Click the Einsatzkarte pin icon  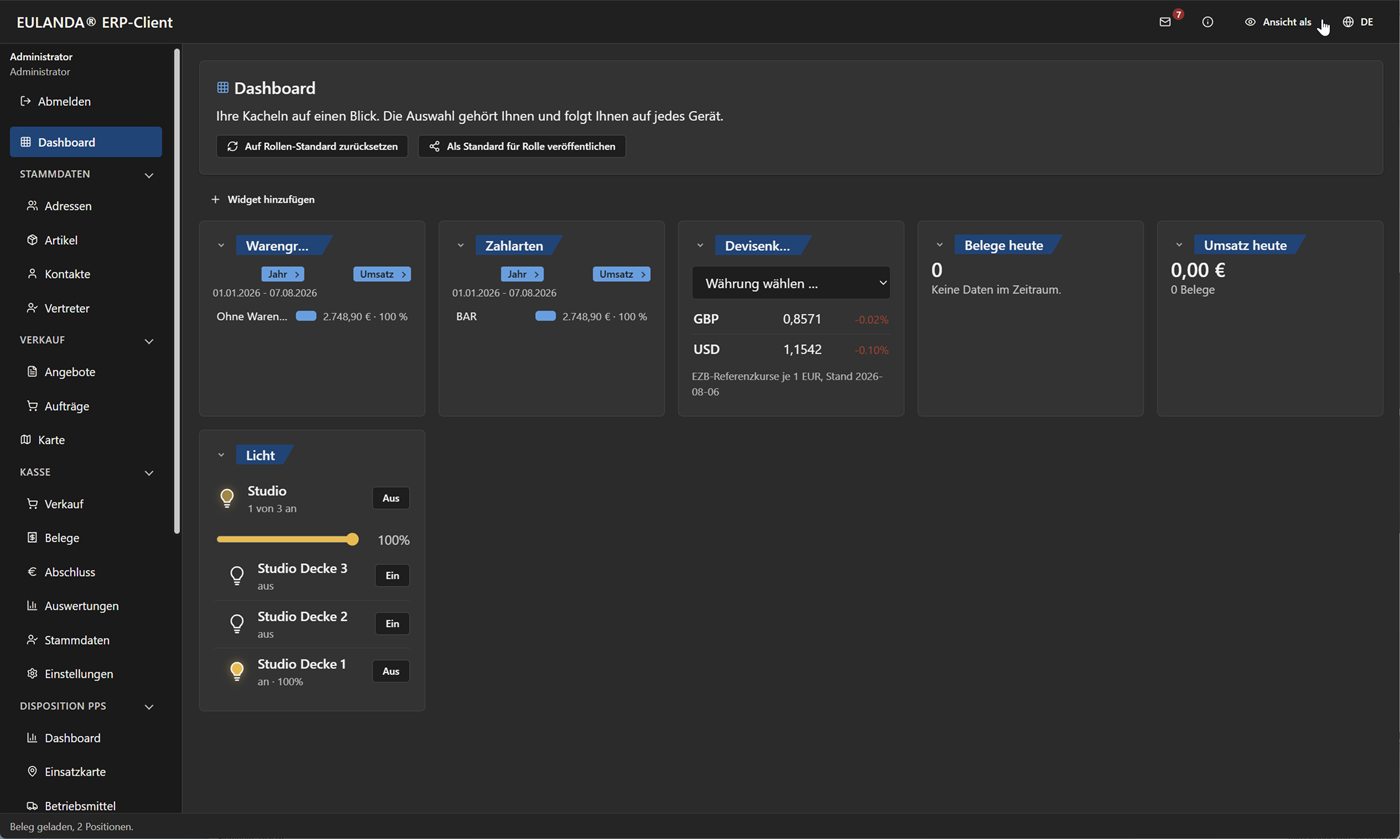[32, 772]
